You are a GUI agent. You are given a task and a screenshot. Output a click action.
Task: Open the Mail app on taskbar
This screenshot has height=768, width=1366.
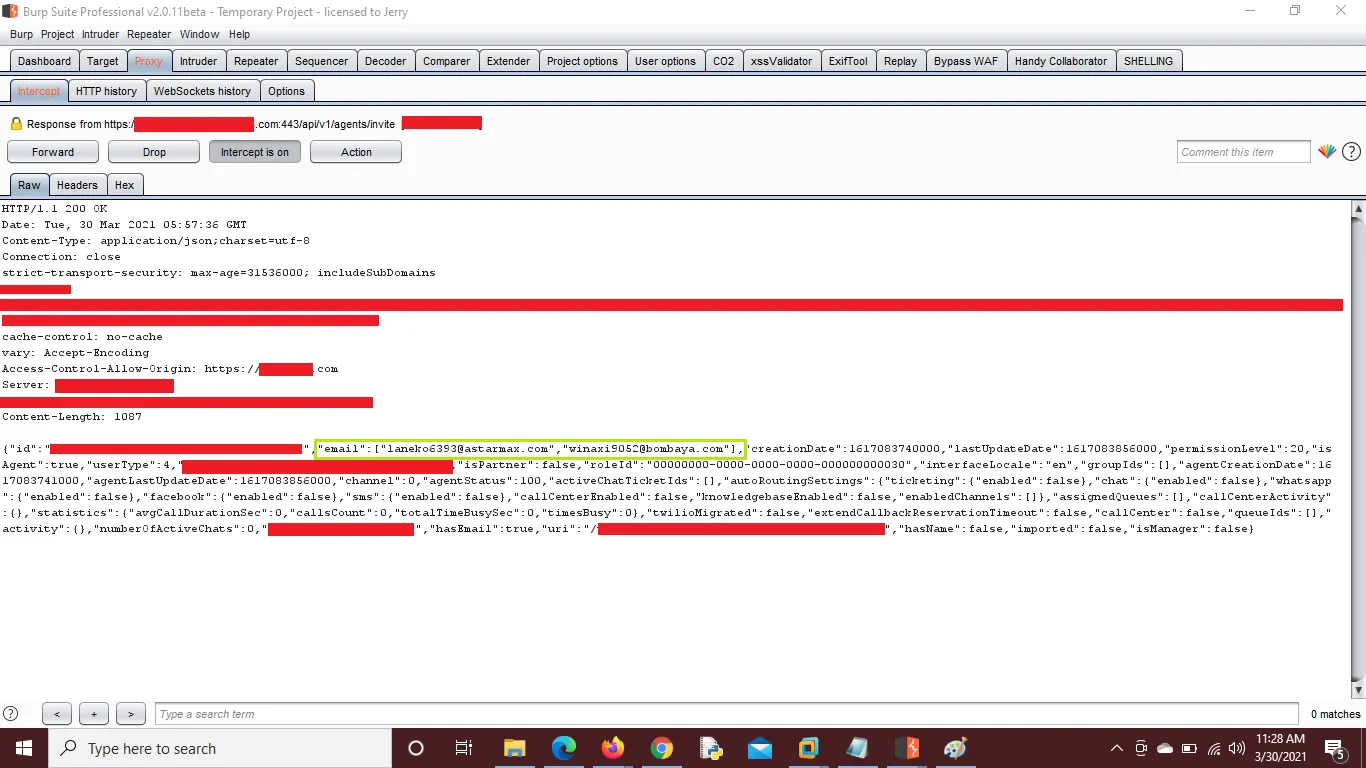(760, 748)
